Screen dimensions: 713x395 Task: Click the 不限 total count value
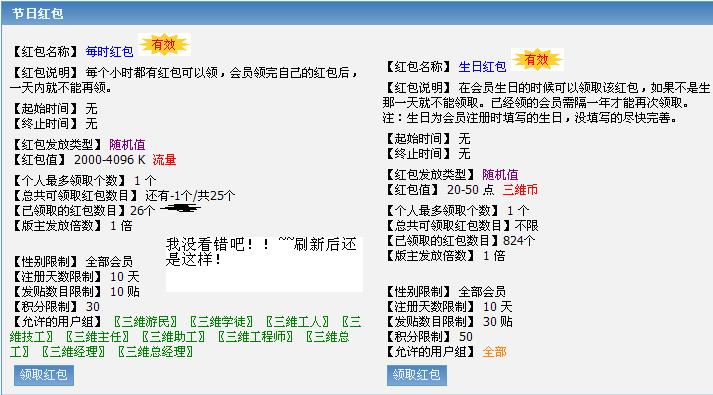click(x=527, y=226)
